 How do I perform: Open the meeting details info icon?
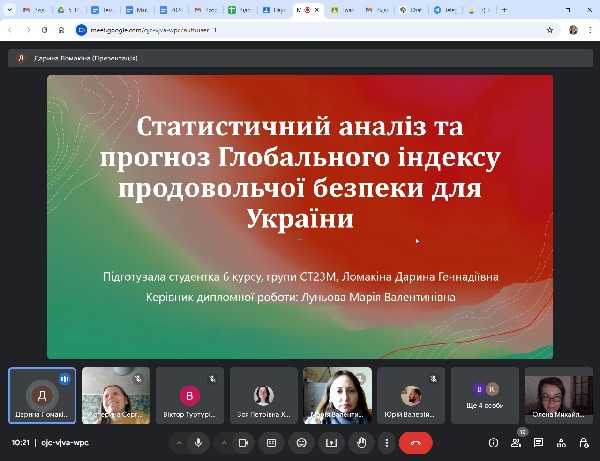(x=493, y=442)
